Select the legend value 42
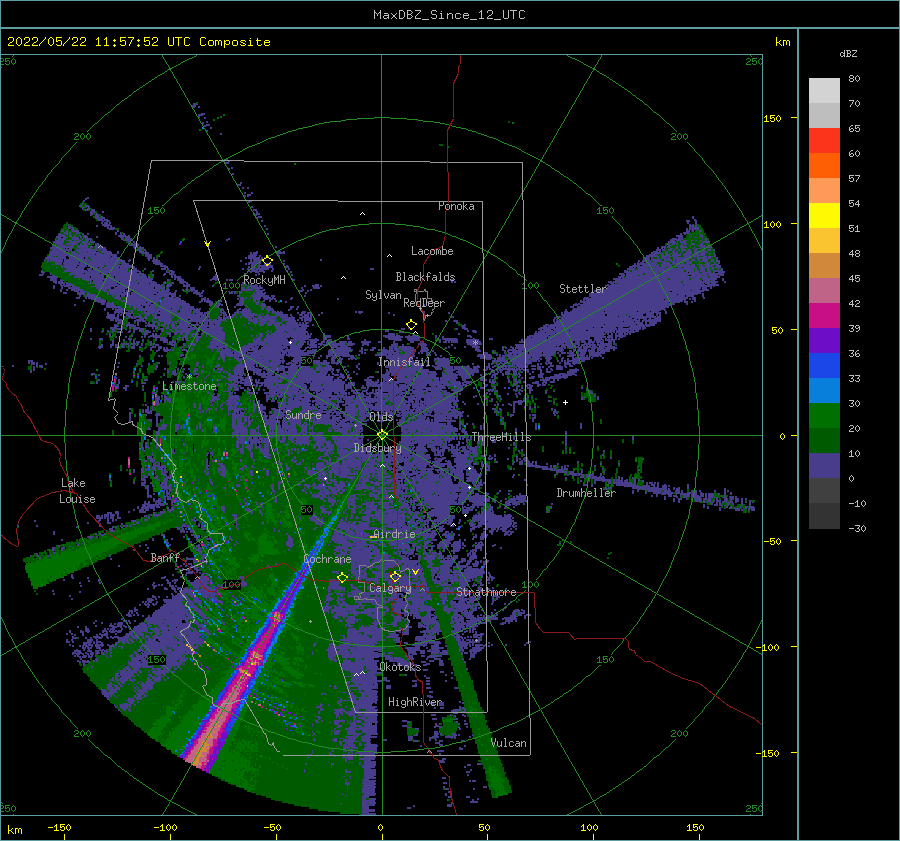 pos(854,304)
